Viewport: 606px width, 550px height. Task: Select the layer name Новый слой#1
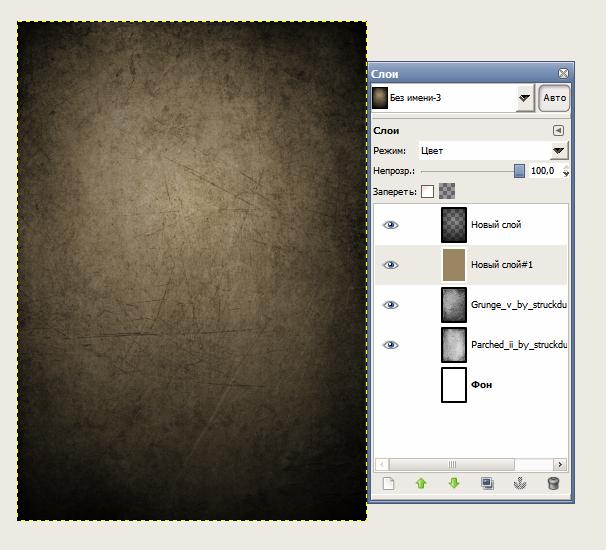point(502,265)
